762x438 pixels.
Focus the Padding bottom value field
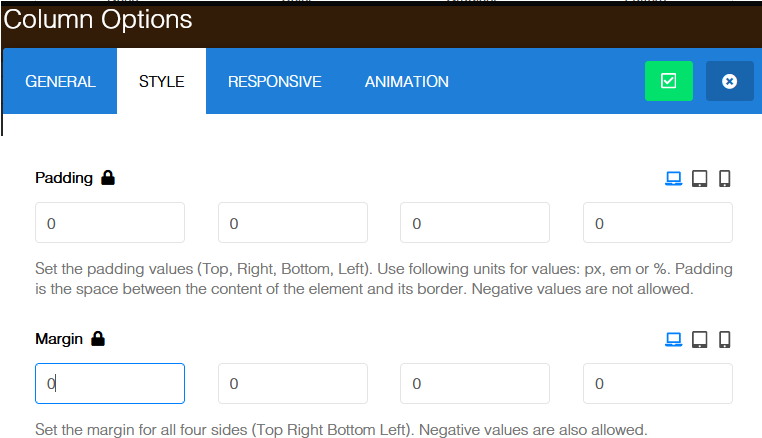pos(475,223)
